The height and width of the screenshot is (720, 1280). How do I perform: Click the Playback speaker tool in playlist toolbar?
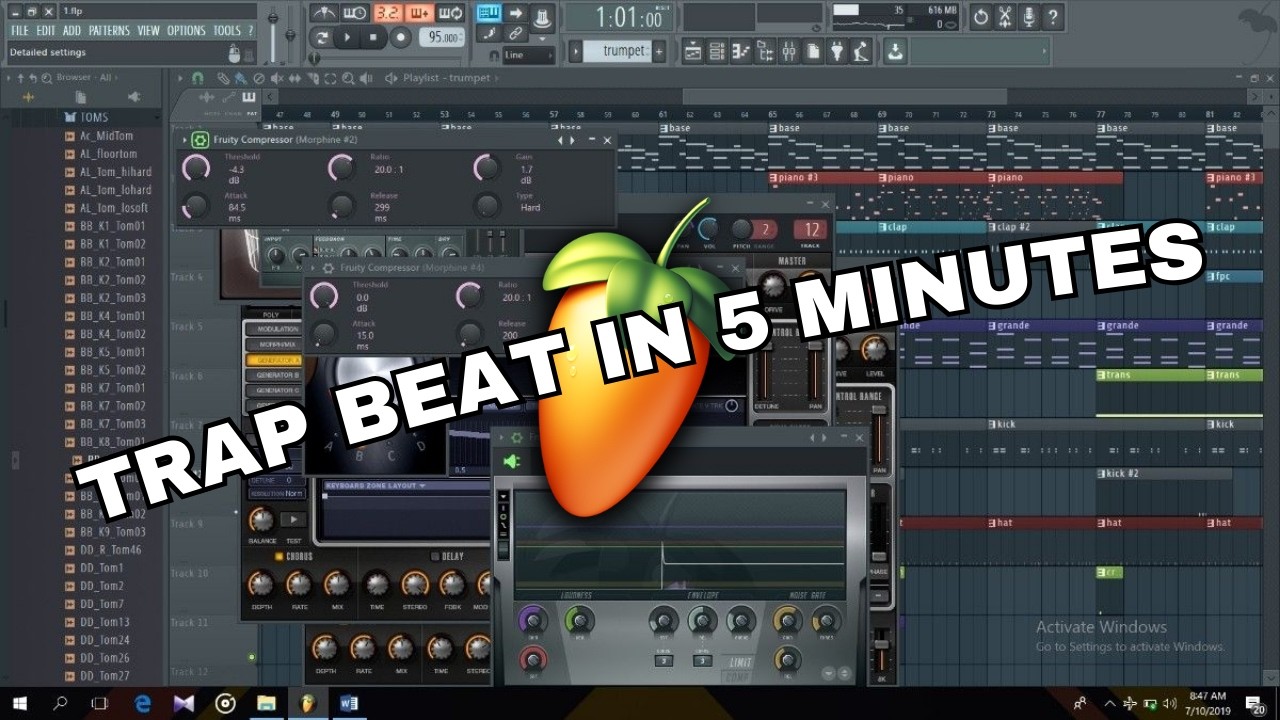coord(367,78)
